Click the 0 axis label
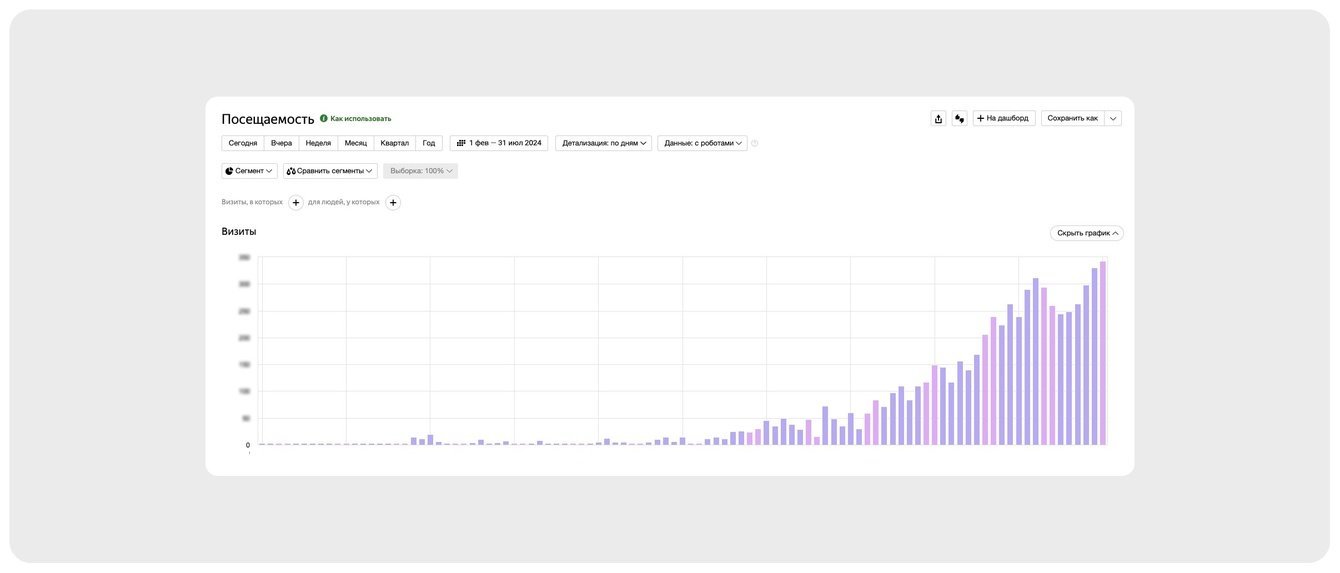The image size is (1340, 573). point(248,445)
